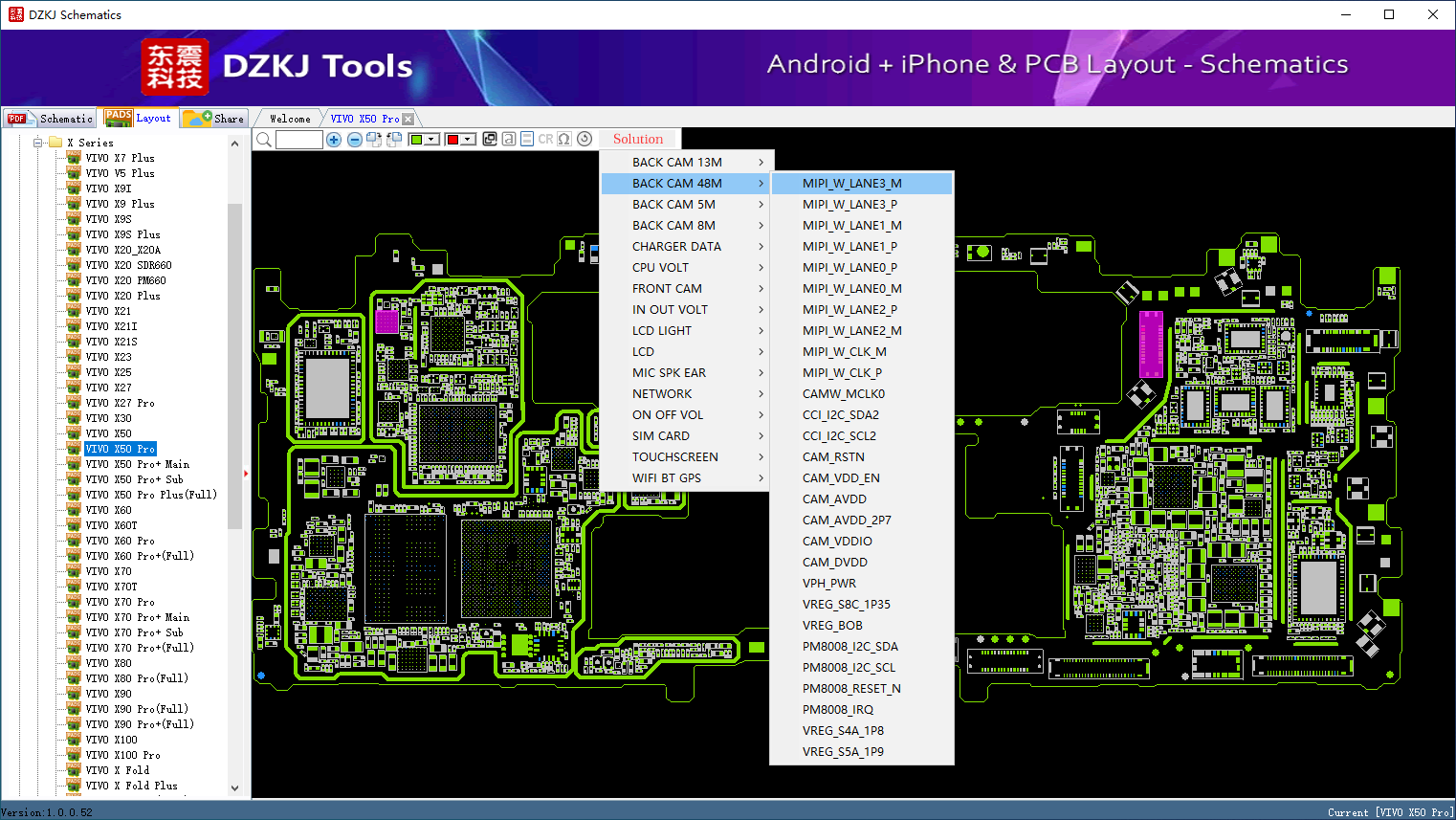1456x820 pixels.
Task: Click the circular refresh icon in toolbar
Action: 585,139
